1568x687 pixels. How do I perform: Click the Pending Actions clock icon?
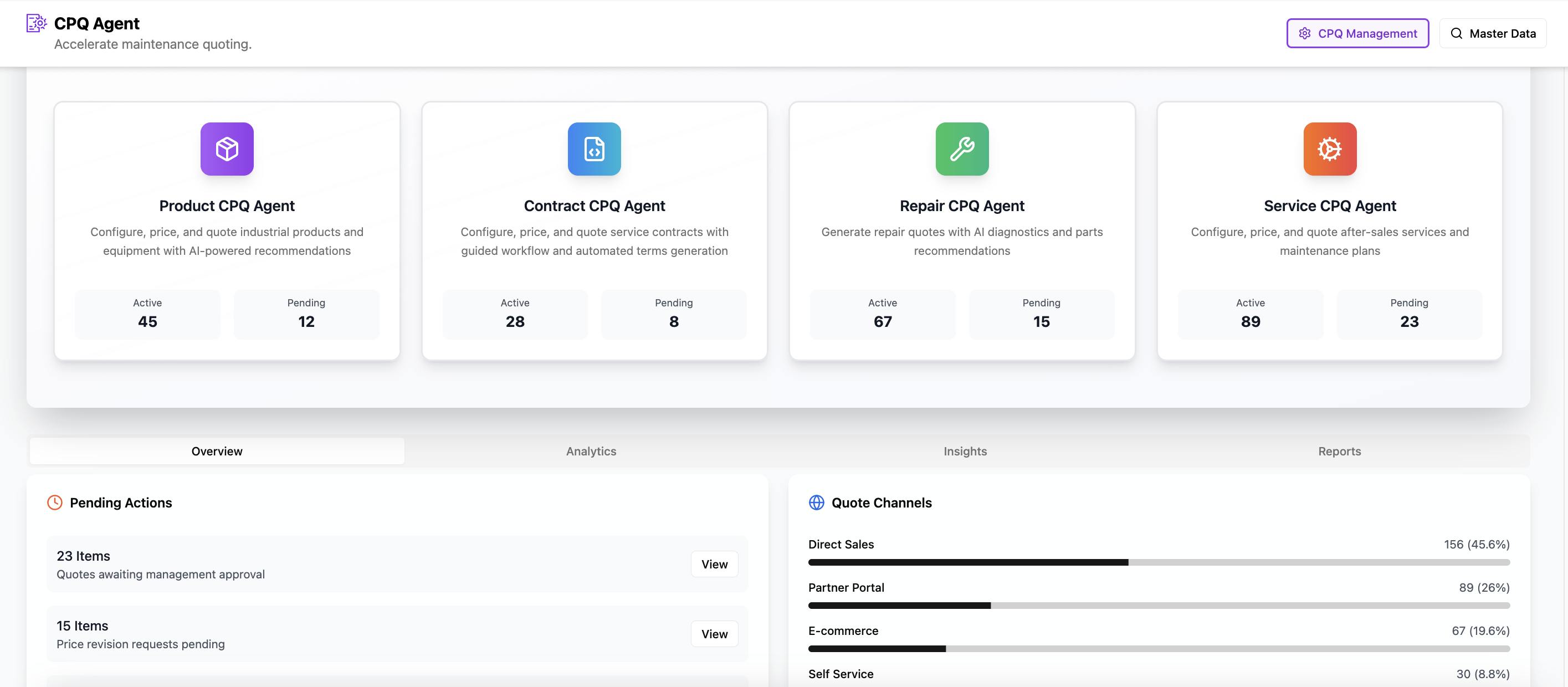coord(55,503)
